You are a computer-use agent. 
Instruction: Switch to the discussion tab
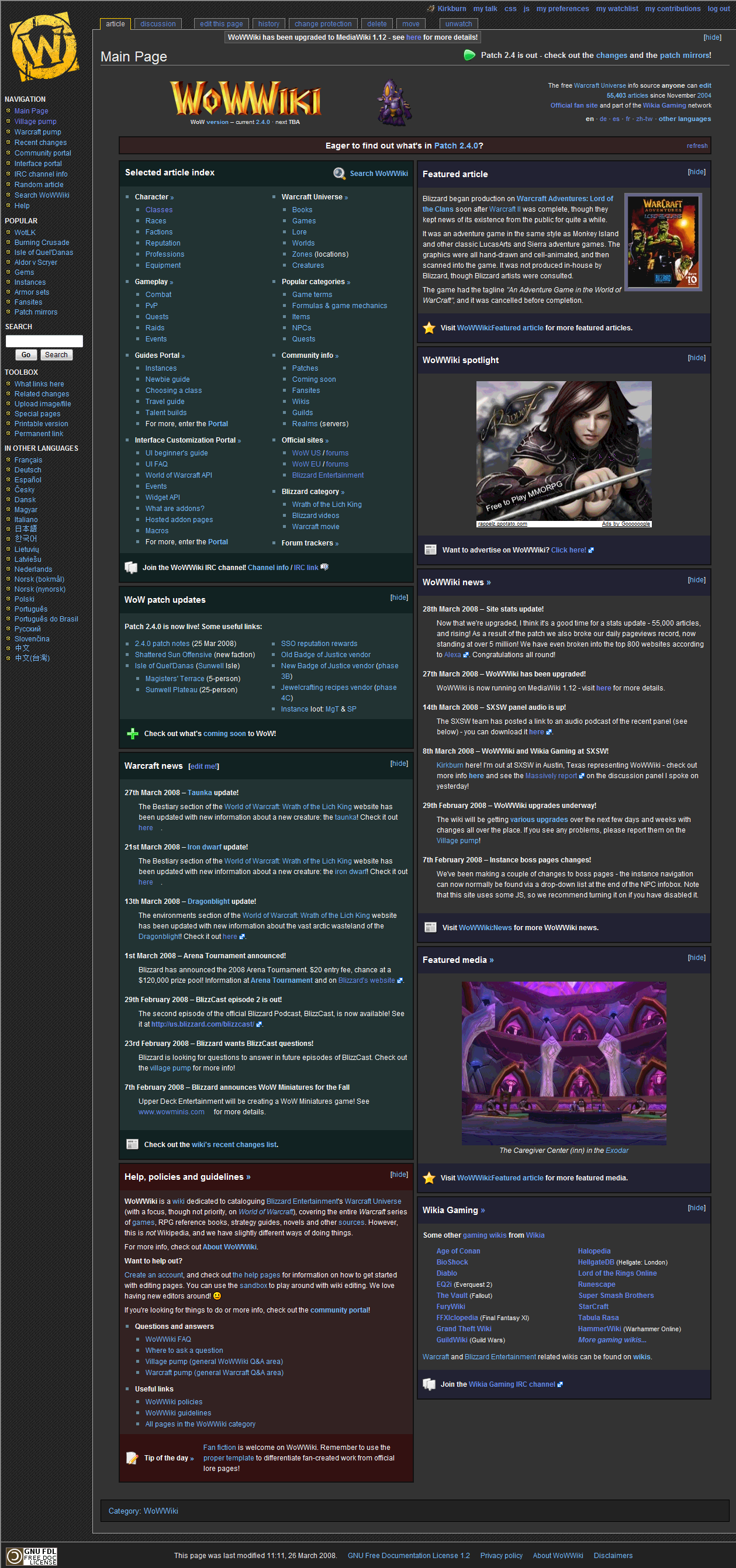point(158,24)
